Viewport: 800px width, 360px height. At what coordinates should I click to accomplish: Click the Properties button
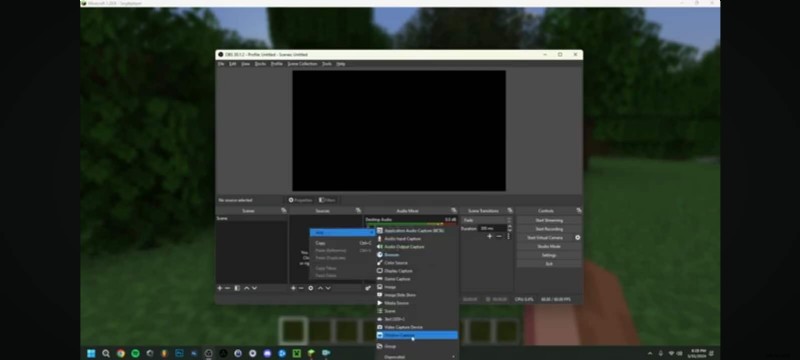(x=300, y=200)
